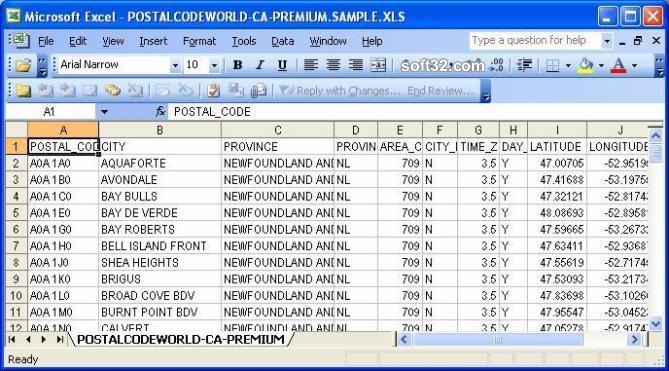Select column B header
This screenshot has height=371, width=669.
pyautogui.click(x=160, y=130)
